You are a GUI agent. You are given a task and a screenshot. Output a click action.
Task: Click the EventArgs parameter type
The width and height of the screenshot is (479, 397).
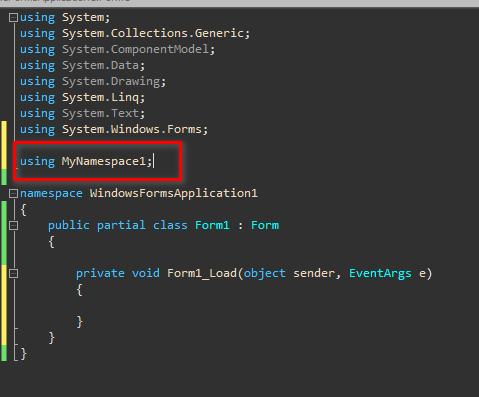[x=380, y=273]
